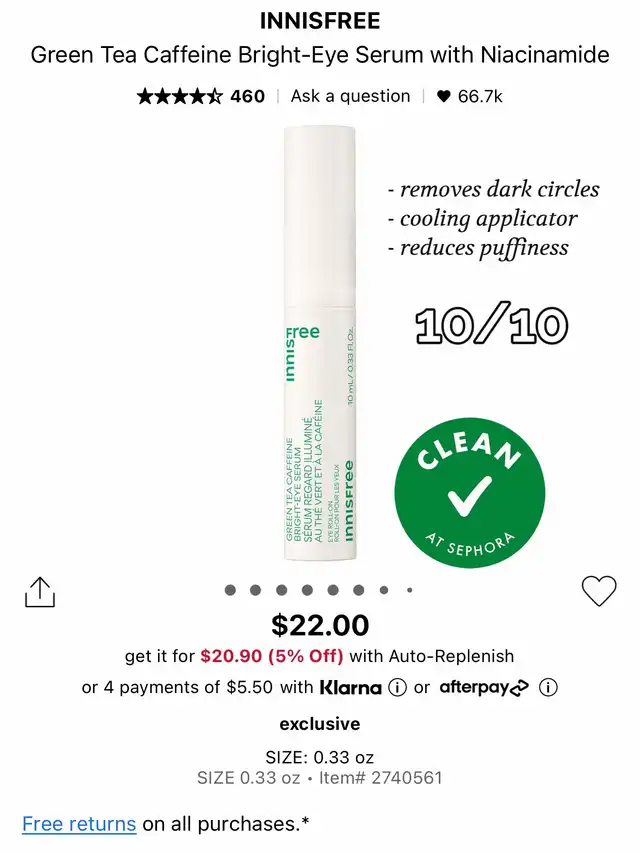Click the INNISFREE brand name heading
The image size is (640, 853).
pos(320,21)
